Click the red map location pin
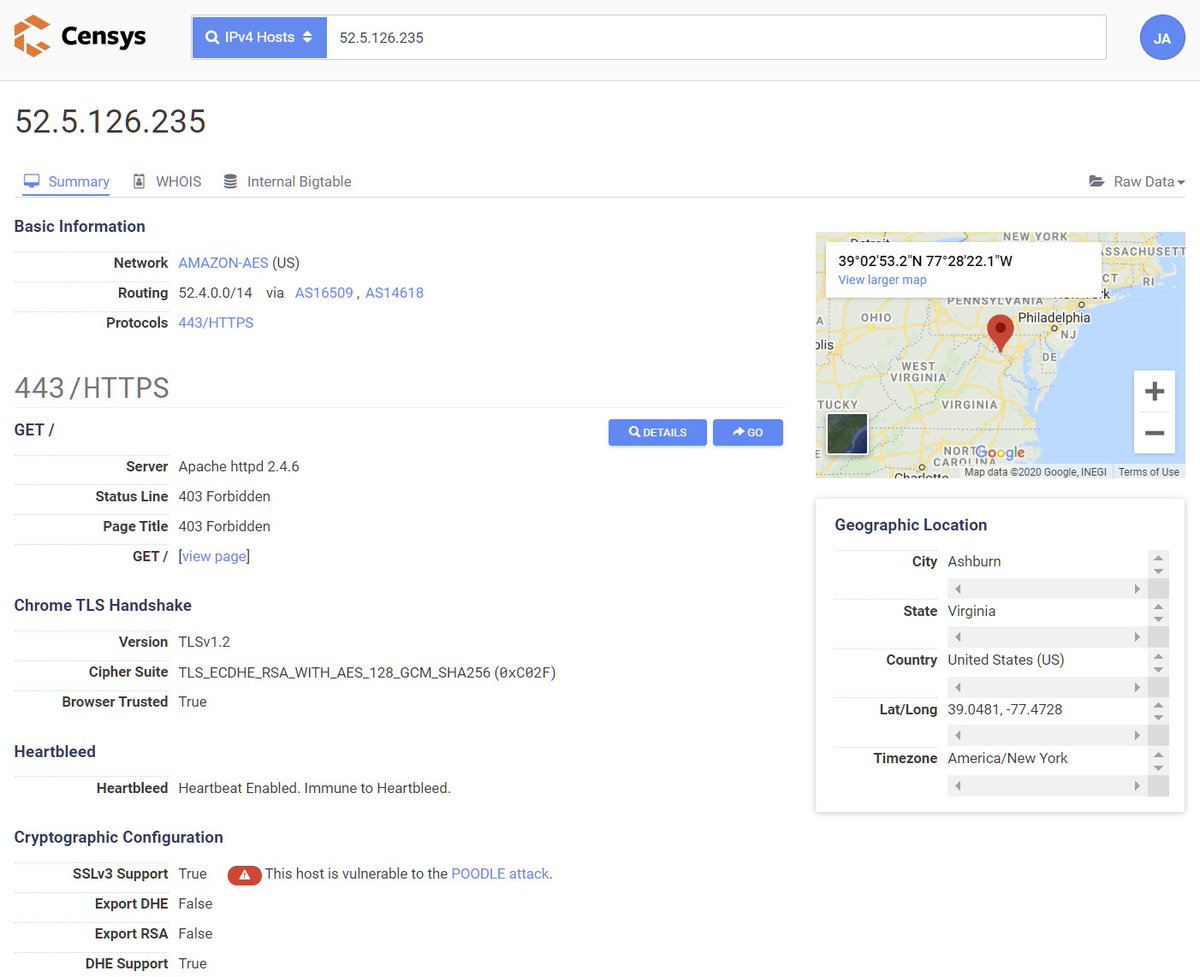This screenshot has height=977, width=1200. [1000, 332]
